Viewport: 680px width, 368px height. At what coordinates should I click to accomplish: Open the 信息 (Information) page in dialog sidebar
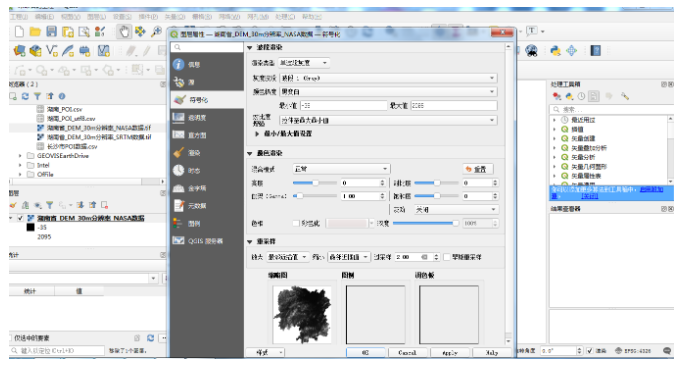point(206,65)
